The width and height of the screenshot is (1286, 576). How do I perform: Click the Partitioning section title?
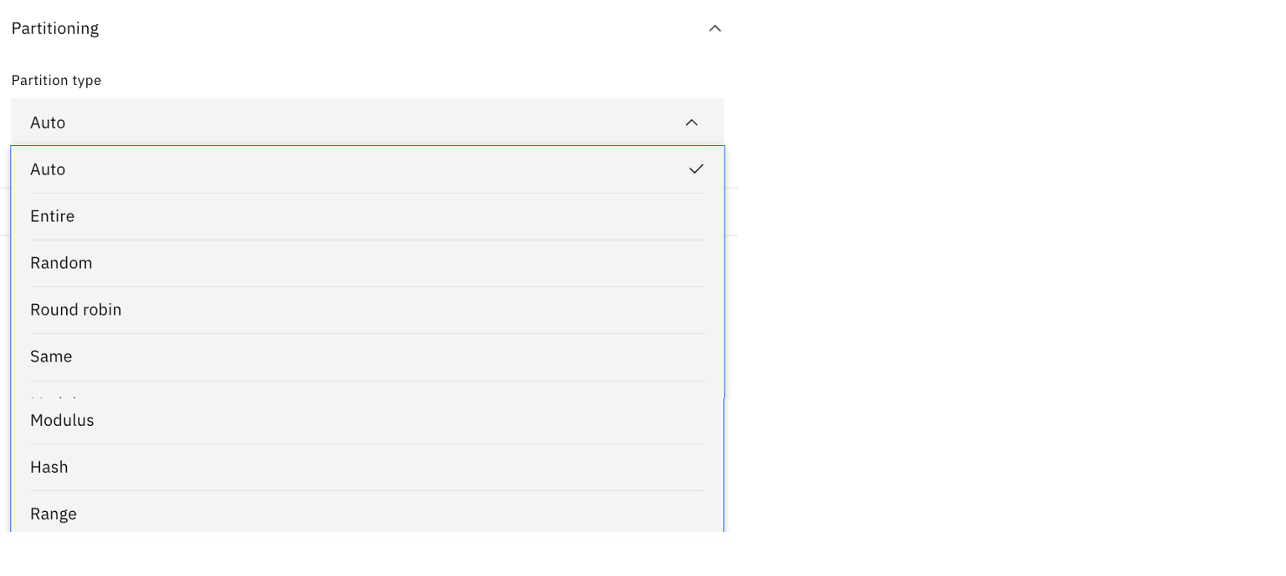[55, 28]
